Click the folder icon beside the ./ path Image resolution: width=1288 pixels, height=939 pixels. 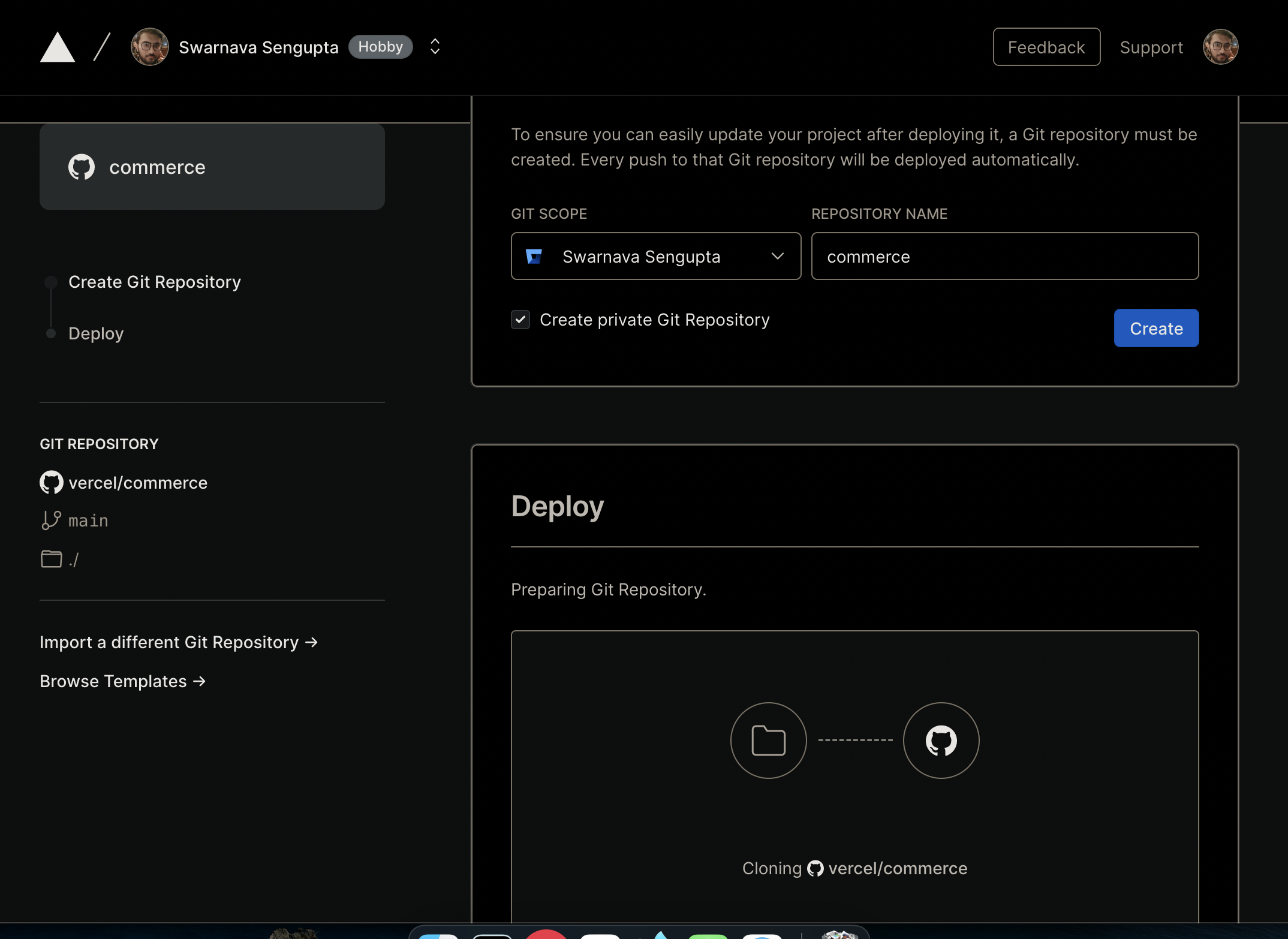51,558
